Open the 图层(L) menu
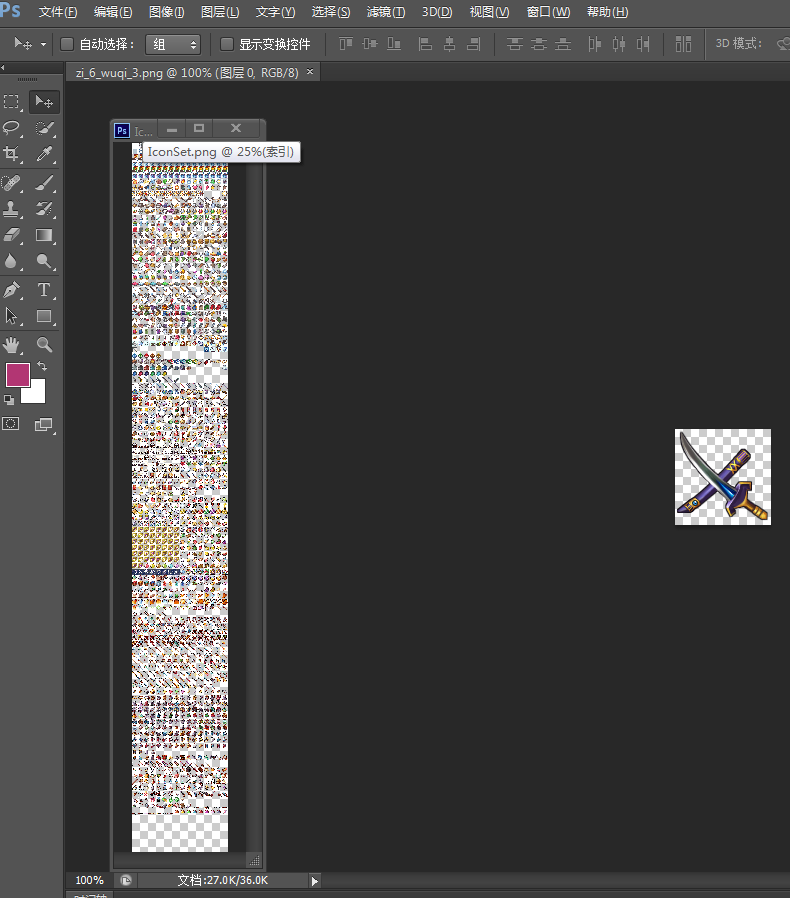Viewport: 790px width, 898px height. pos(220,12)
